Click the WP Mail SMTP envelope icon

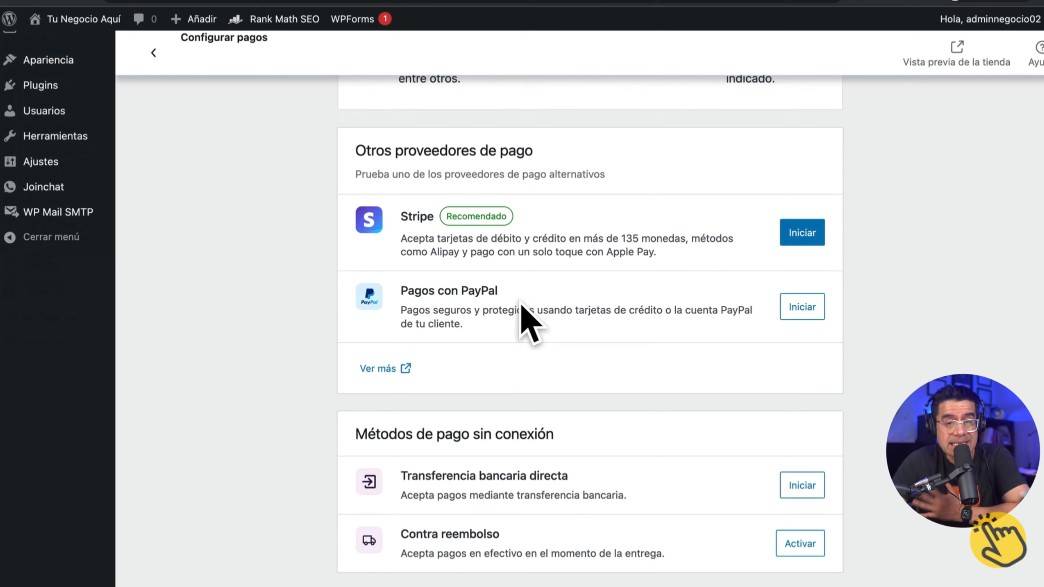pos(11,212)
